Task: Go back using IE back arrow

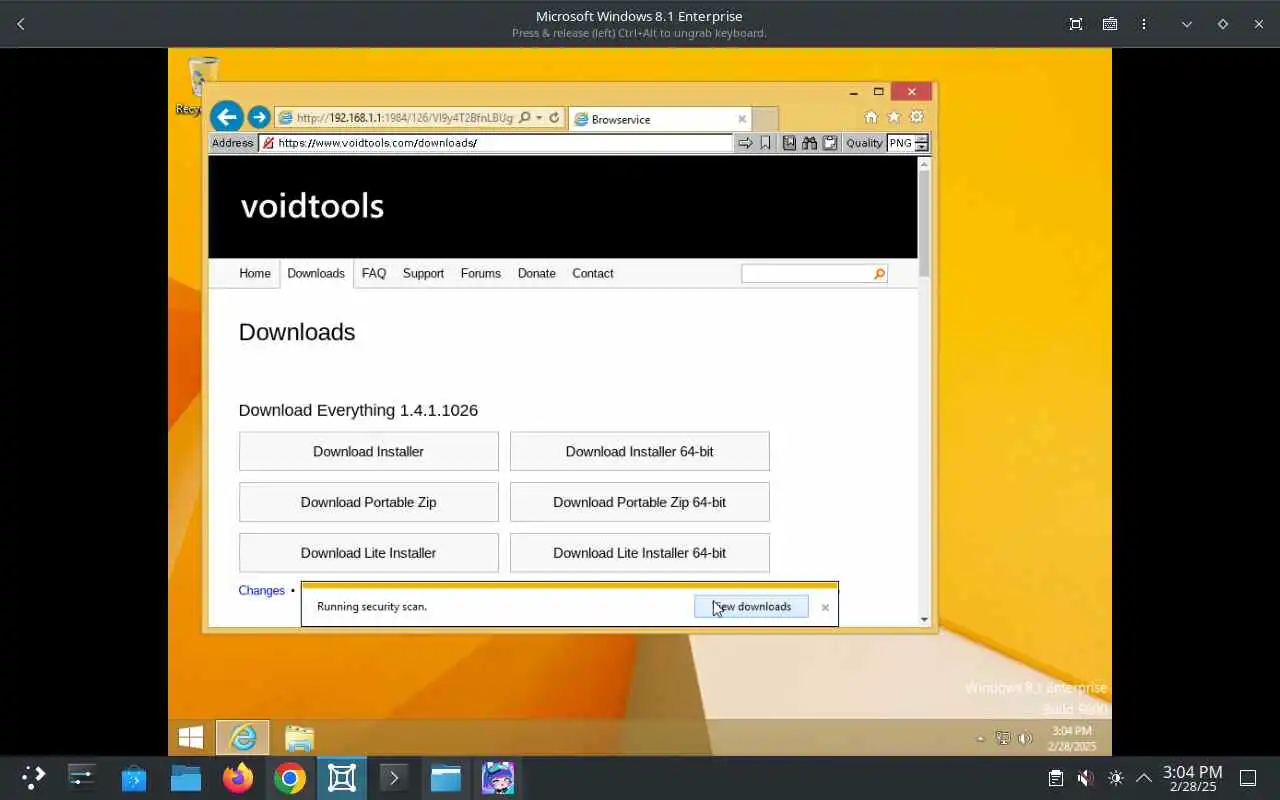Action: pyautogui.click(x=227, y=117)
